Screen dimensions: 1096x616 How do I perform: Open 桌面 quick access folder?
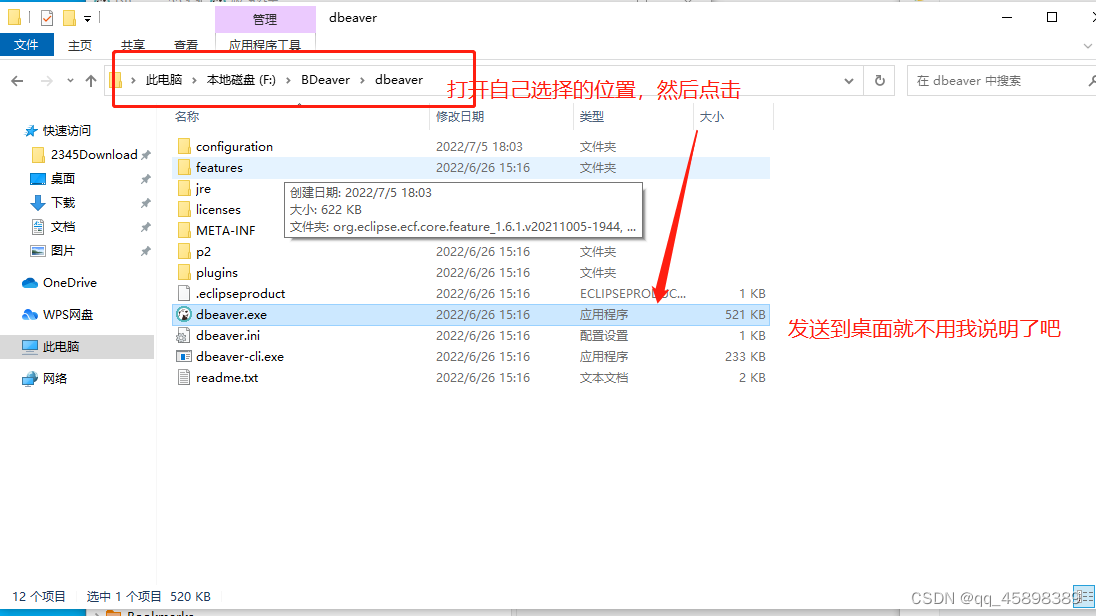tap(53, 178)
